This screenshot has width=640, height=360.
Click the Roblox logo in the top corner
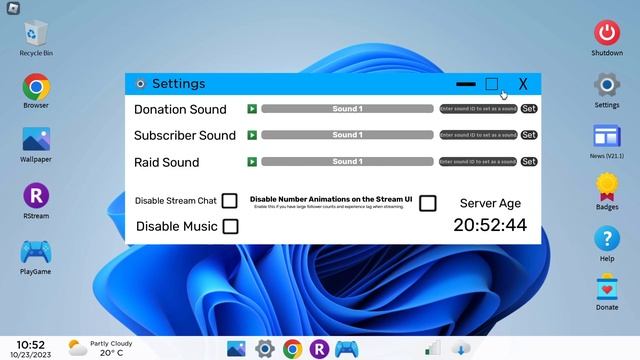[x=13, y=8]
